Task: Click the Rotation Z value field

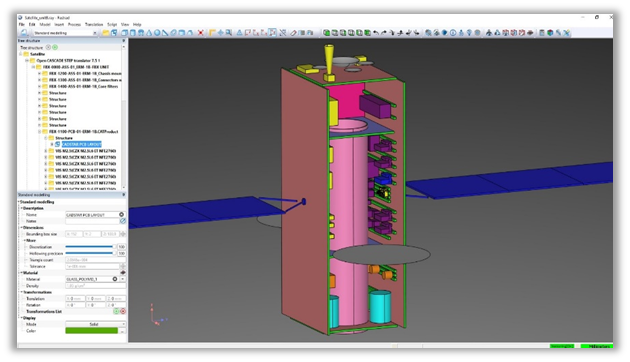Action: 116,305
